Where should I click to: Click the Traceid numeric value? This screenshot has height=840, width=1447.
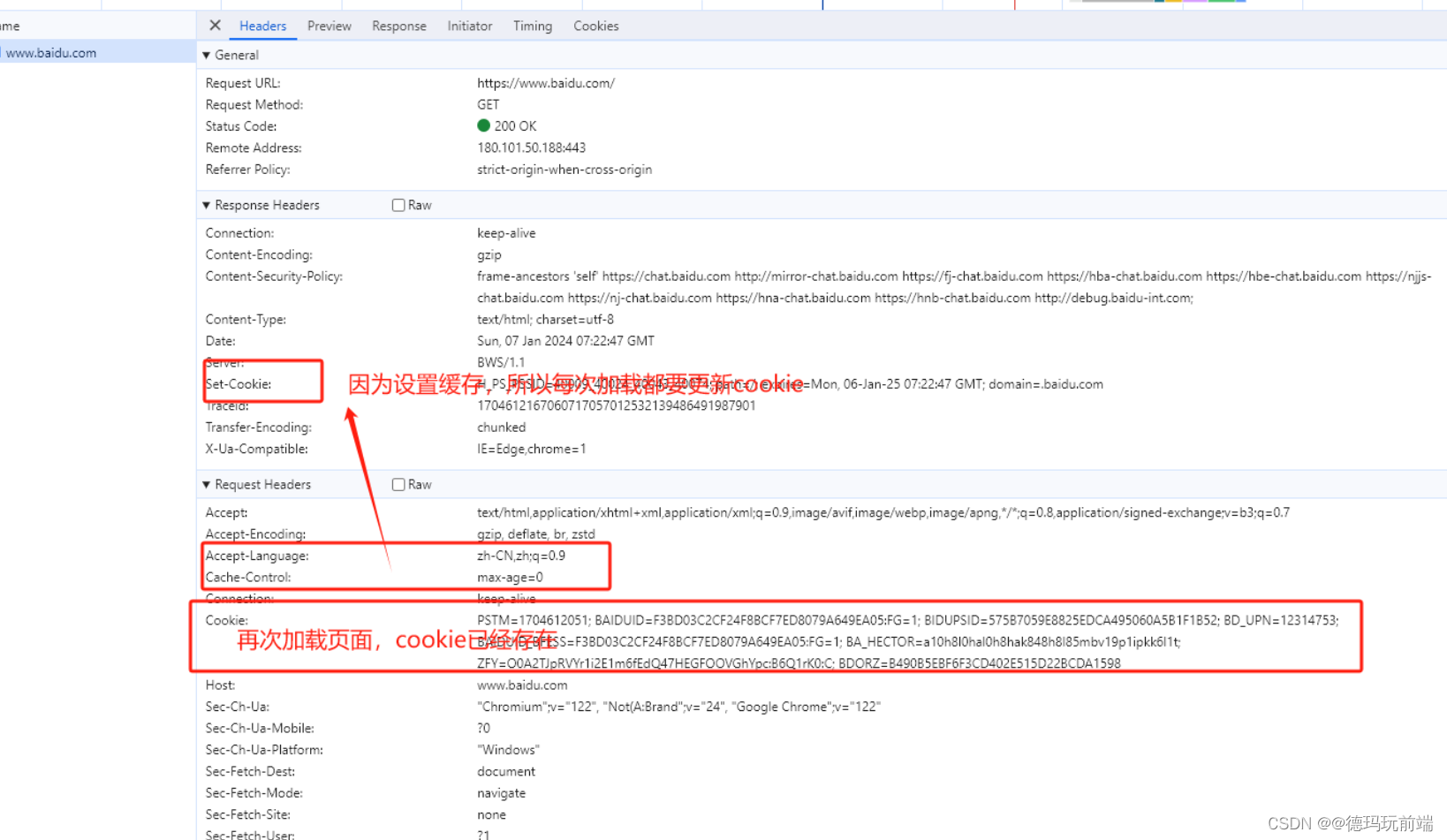pos(617,405)
